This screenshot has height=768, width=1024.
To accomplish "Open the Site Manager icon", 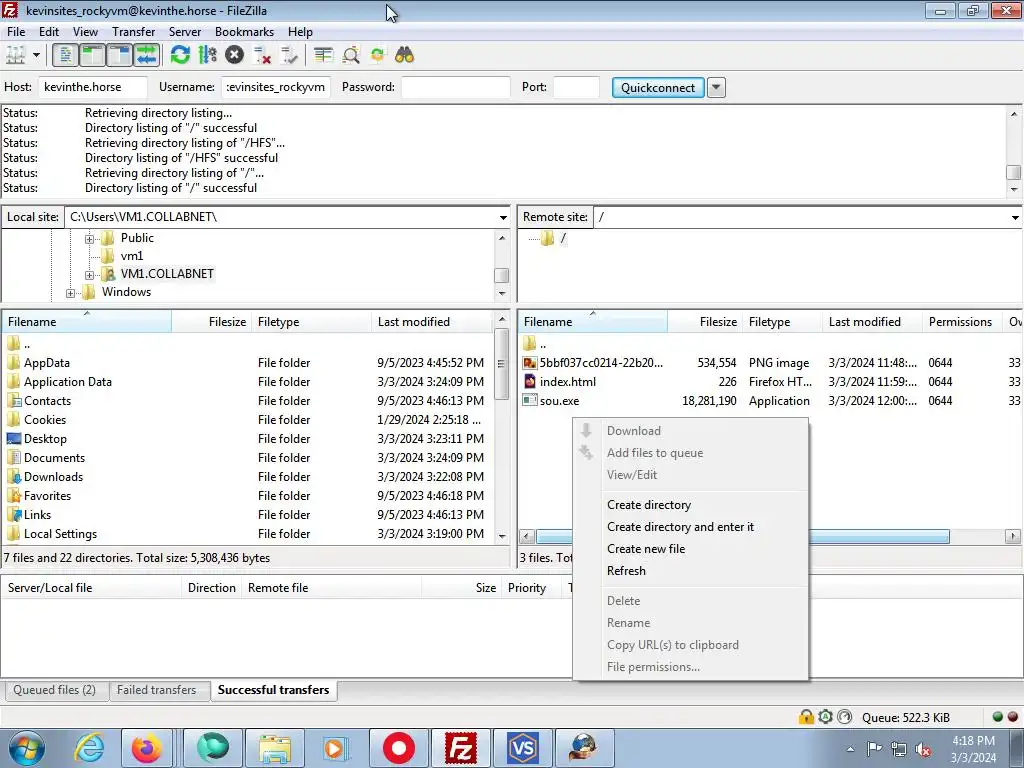I will pos(16,56).
